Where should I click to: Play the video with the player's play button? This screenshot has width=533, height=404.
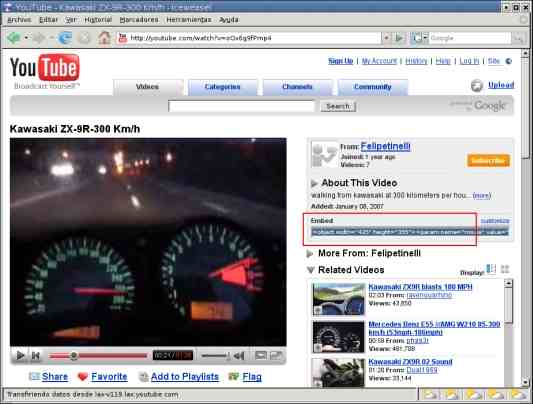point(20,356)
